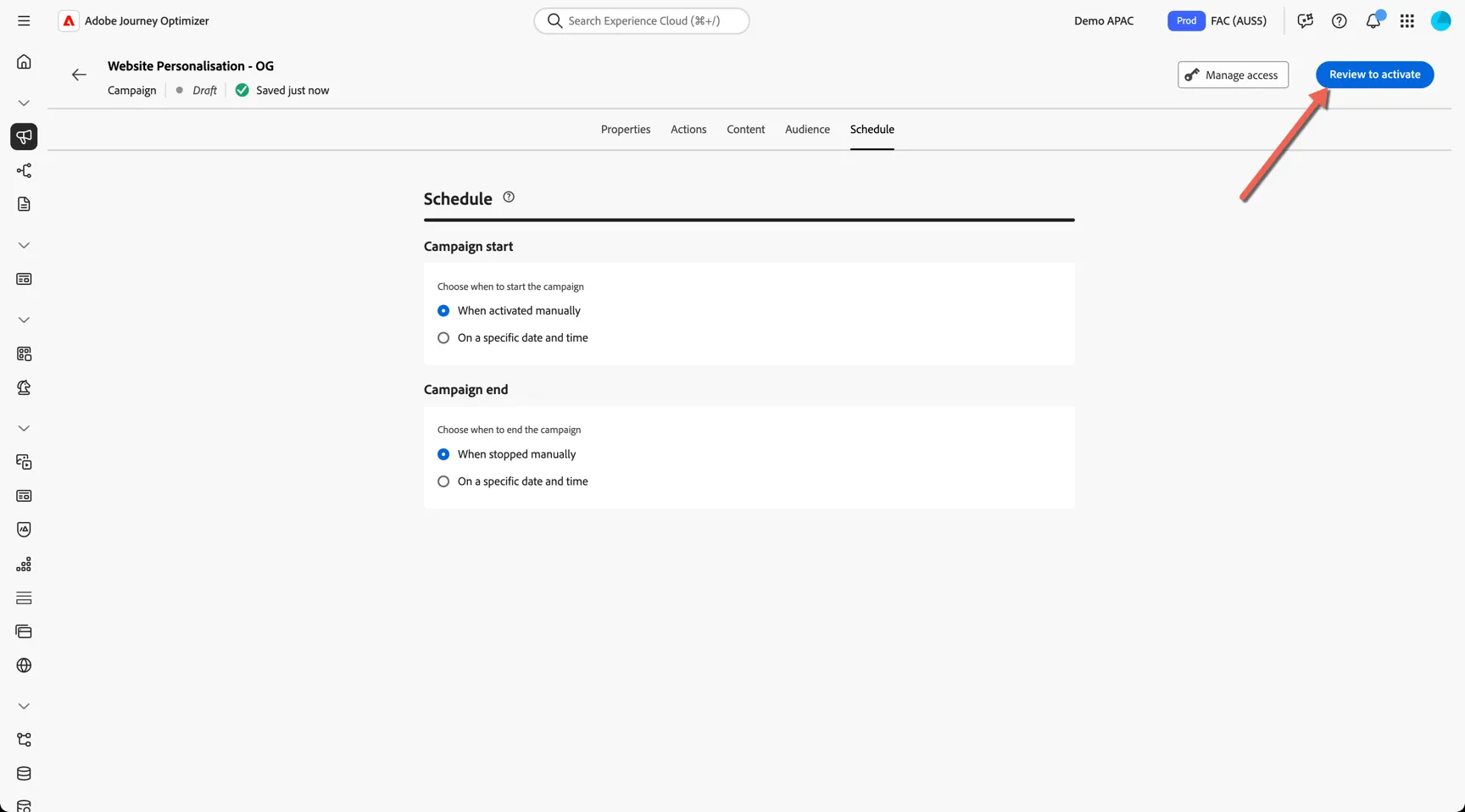Image resolution: width=1465 pixels, height=812 pixels.
Task: Open the app switcher grid
Action: [x=1407, y=20]
